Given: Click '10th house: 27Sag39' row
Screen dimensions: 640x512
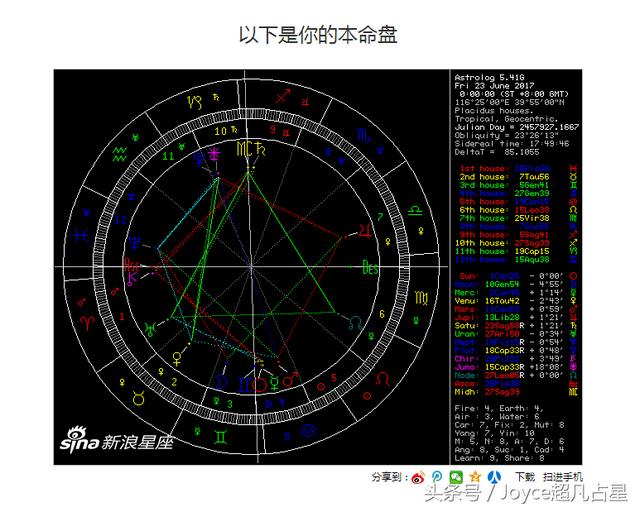Looking at the screenshot, I should [x=516, y=243].
